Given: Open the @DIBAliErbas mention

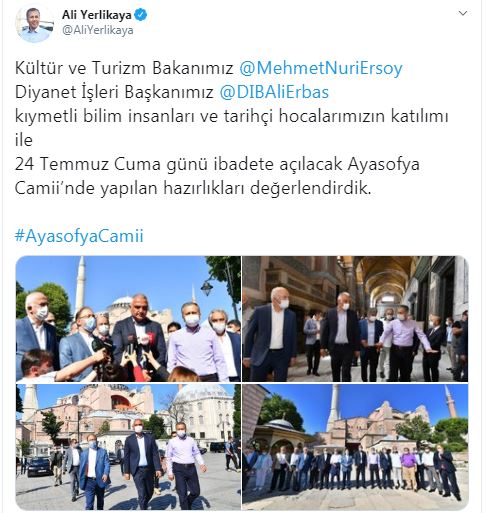Looking at the screenshot, I should 274,92.
